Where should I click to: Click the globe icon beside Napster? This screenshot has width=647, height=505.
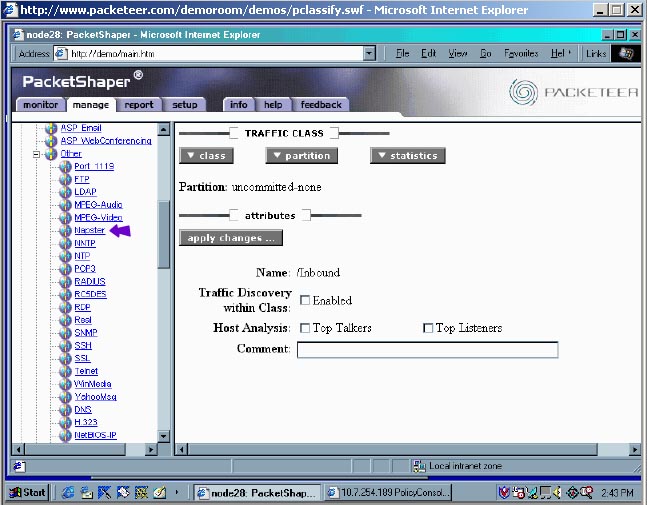click(x=65, y=230)
